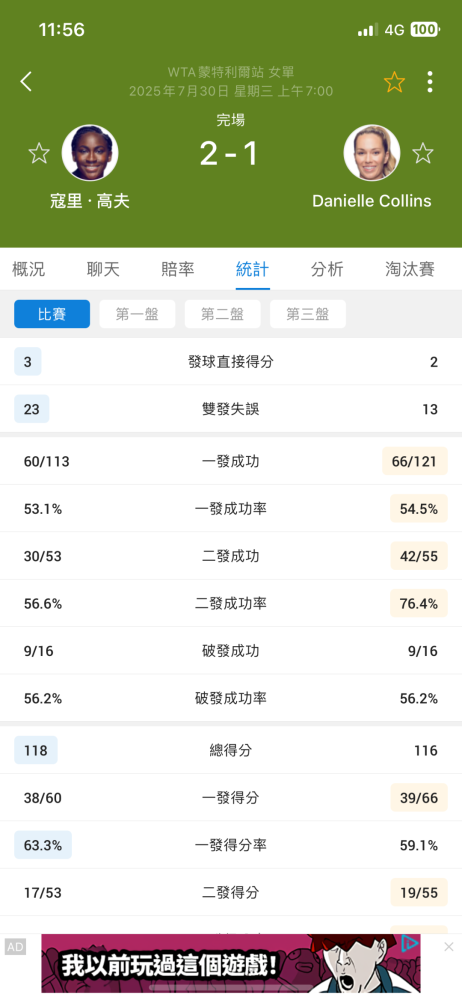Go to the 淘汰賽 tab
Screen dimensions: 462x1000
(x=410, y=269)
